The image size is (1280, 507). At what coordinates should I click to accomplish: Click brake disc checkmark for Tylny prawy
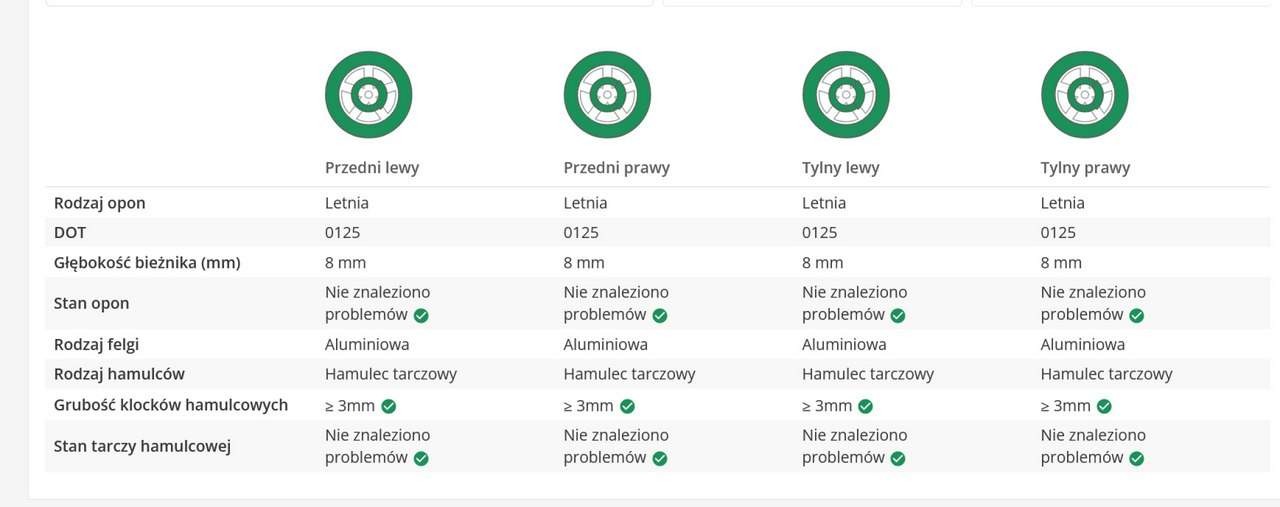tap(1136, 458)
